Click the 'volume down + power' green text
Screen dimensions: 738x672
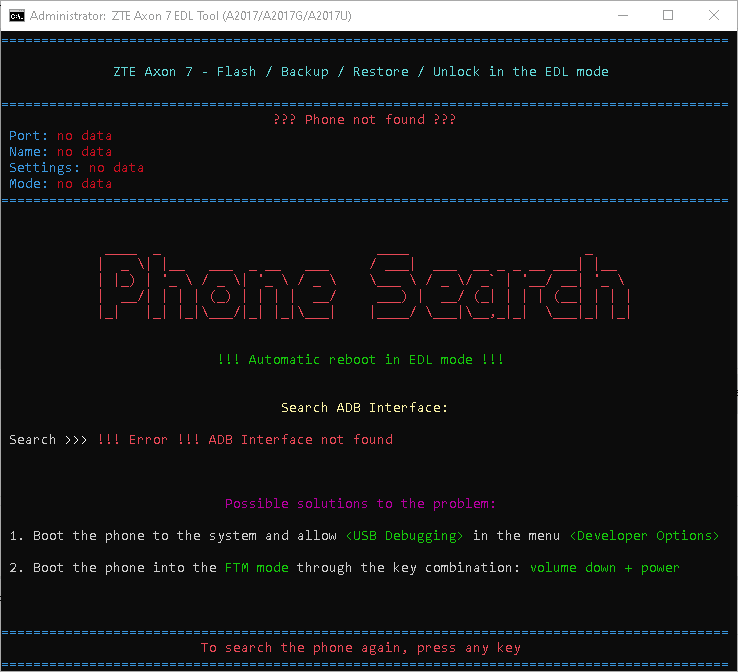(605, 568)
